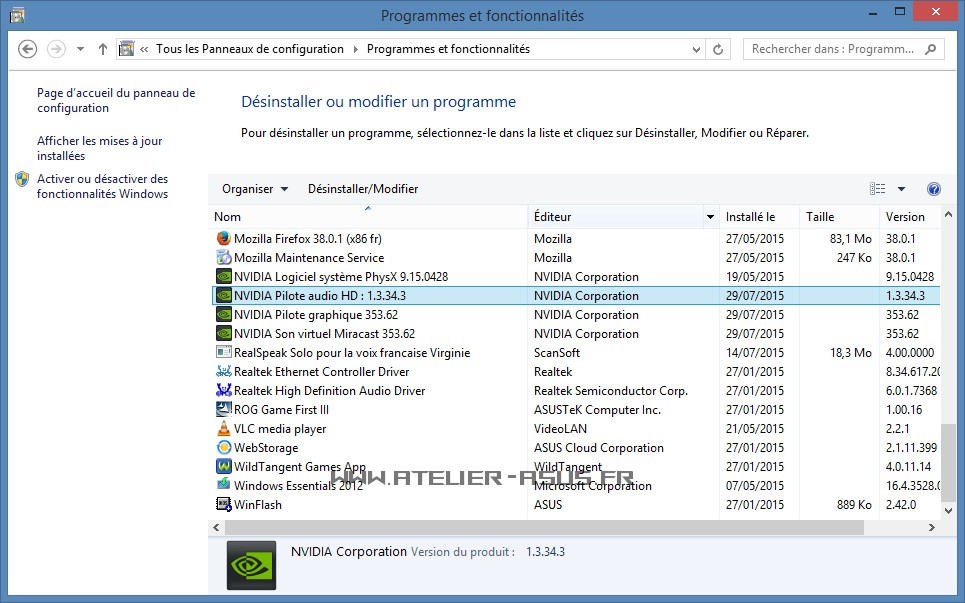The width and height of the screenshot is (965, 603).
Task: Open Afficher les mises à jour installées
Action: [99, 148]
